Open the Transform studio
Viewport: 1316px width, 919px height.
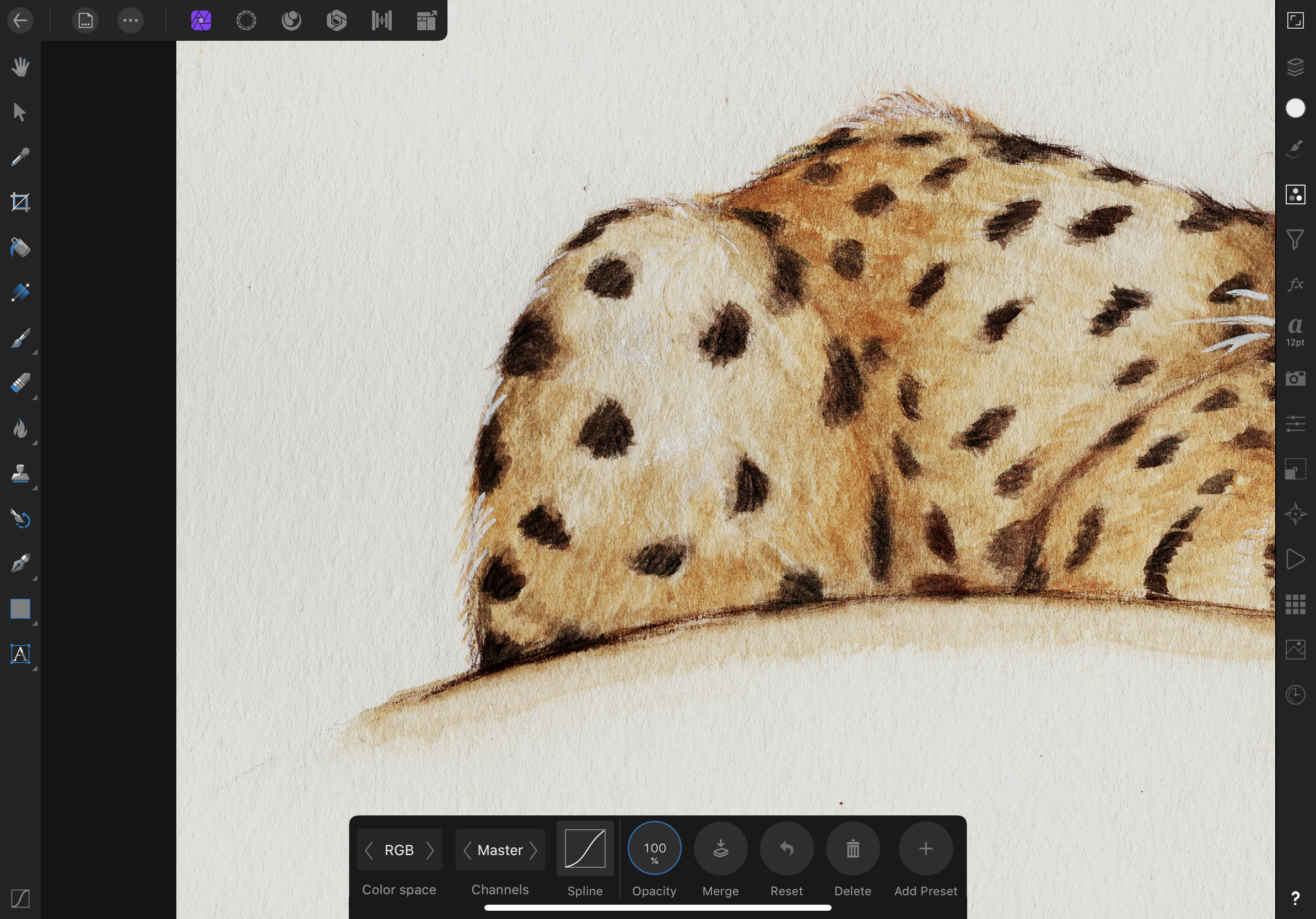coord(1296,469)
